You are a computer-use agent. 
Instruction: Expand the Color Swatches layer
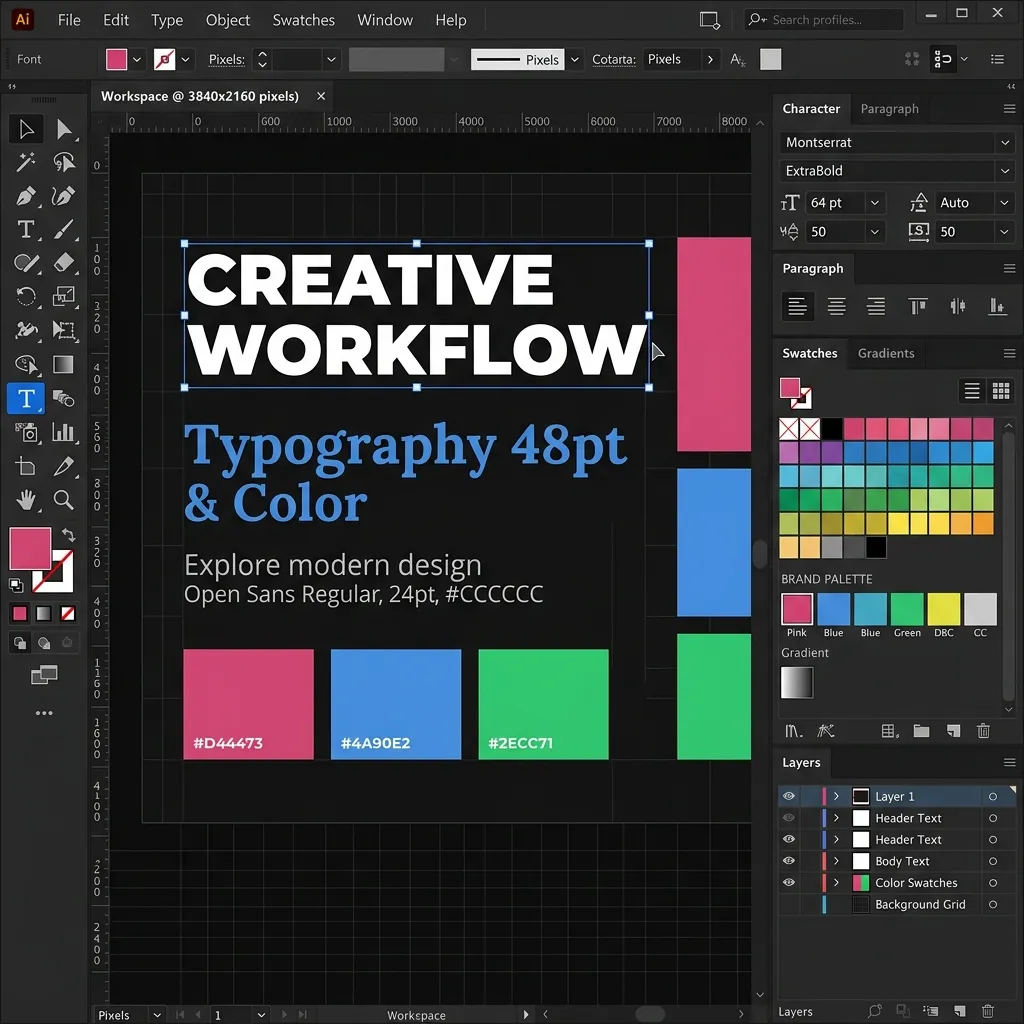pyautogui.click(x=836, y=882)
